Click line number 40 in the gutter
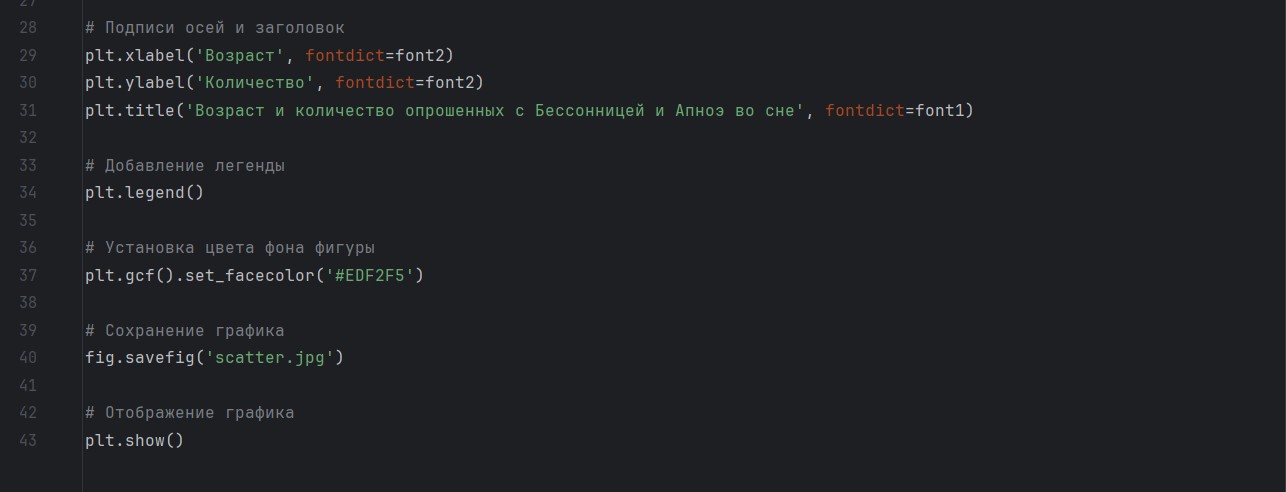Image resolution: width=1286 pixels, height=492 pixels. pyautogui.click(x=28, y=357)
